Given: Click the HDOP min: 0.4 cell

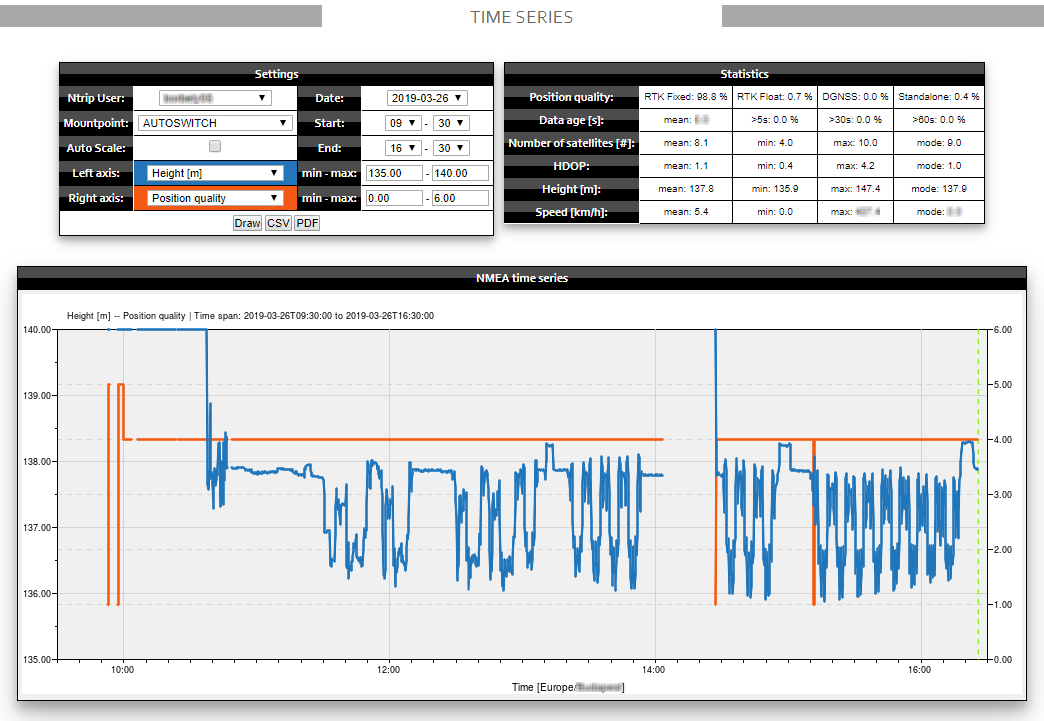Looking at the screenshot, I should pyautogui.click(x=775, y=166).
